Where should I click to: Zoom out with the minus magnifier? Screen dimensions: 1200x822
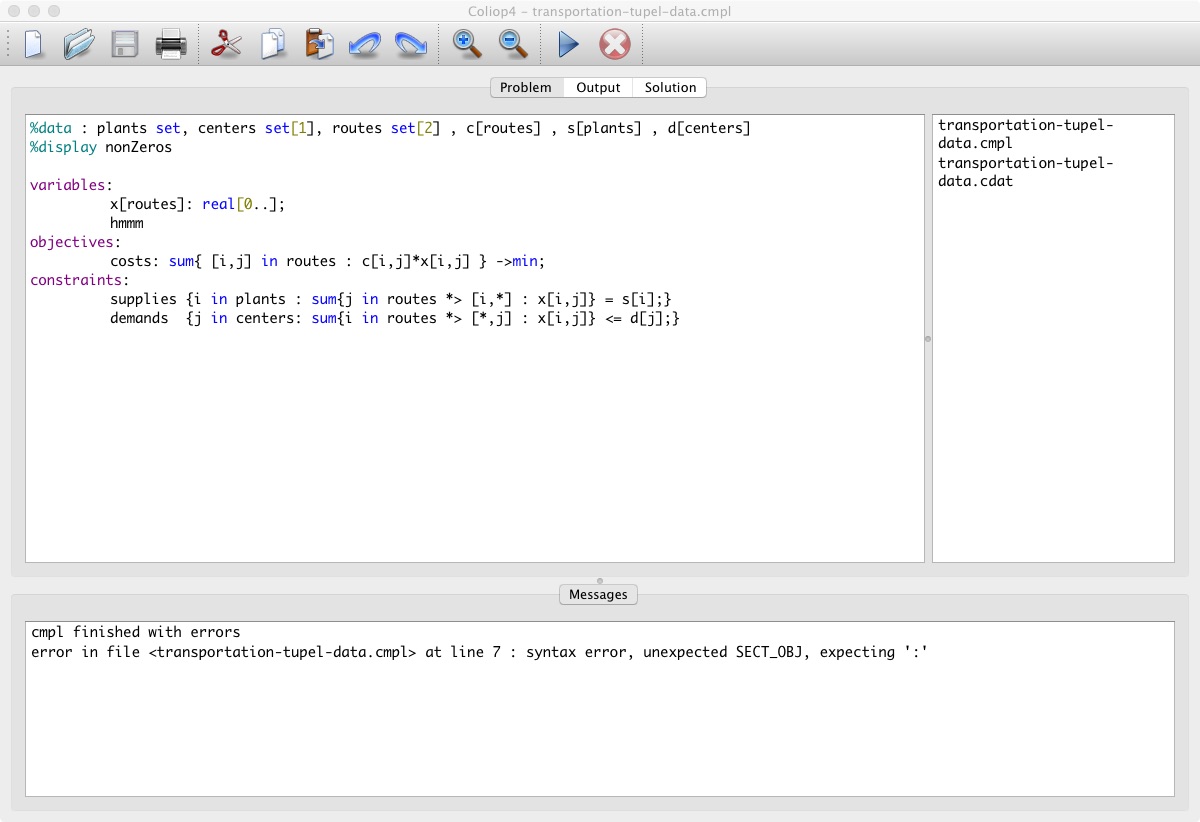512,45
